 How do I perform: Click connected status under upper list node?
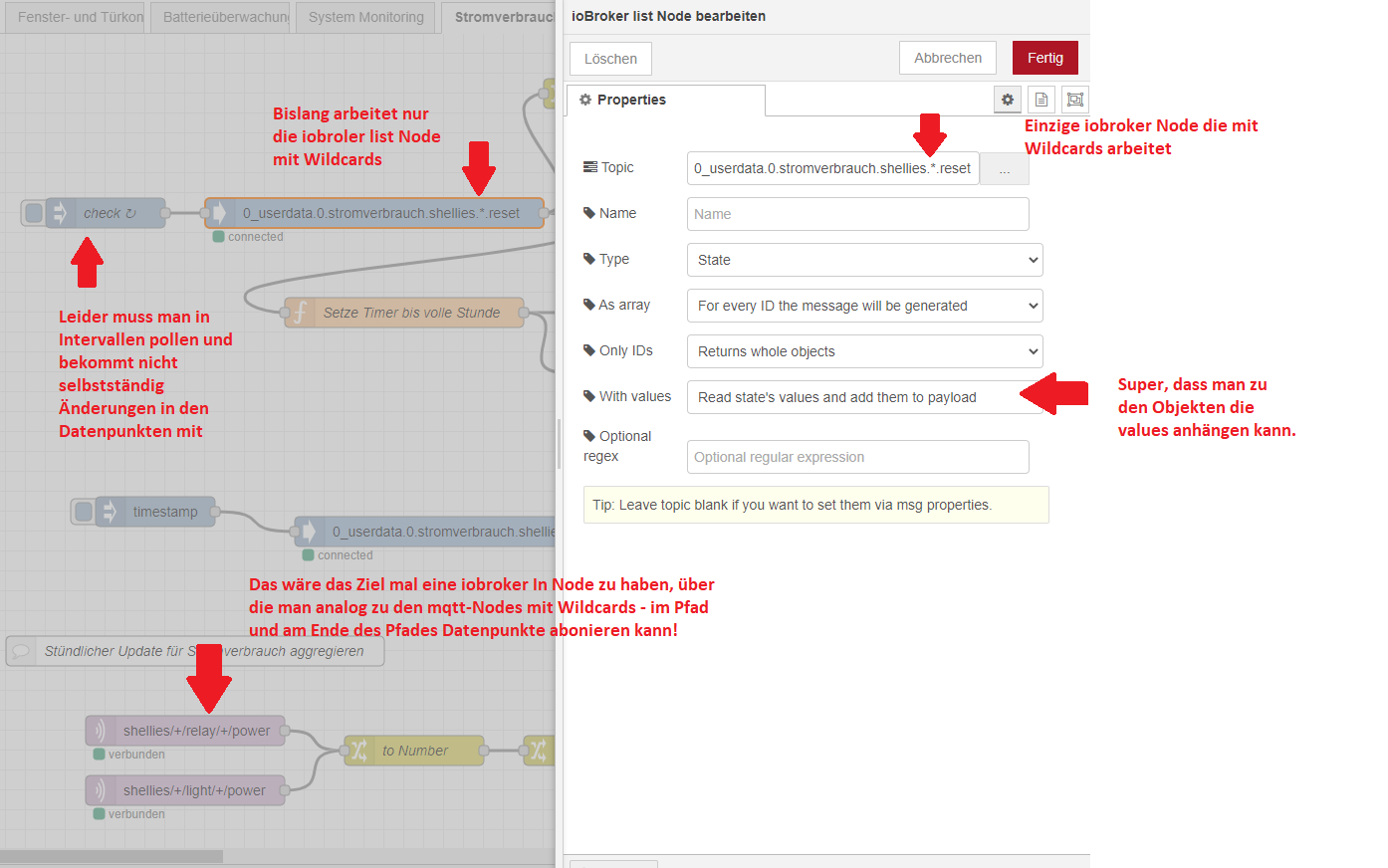tap(248, 237)
